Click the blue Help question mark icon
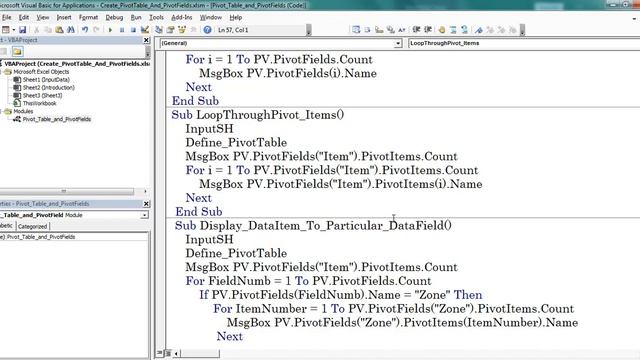 [207, 30]
